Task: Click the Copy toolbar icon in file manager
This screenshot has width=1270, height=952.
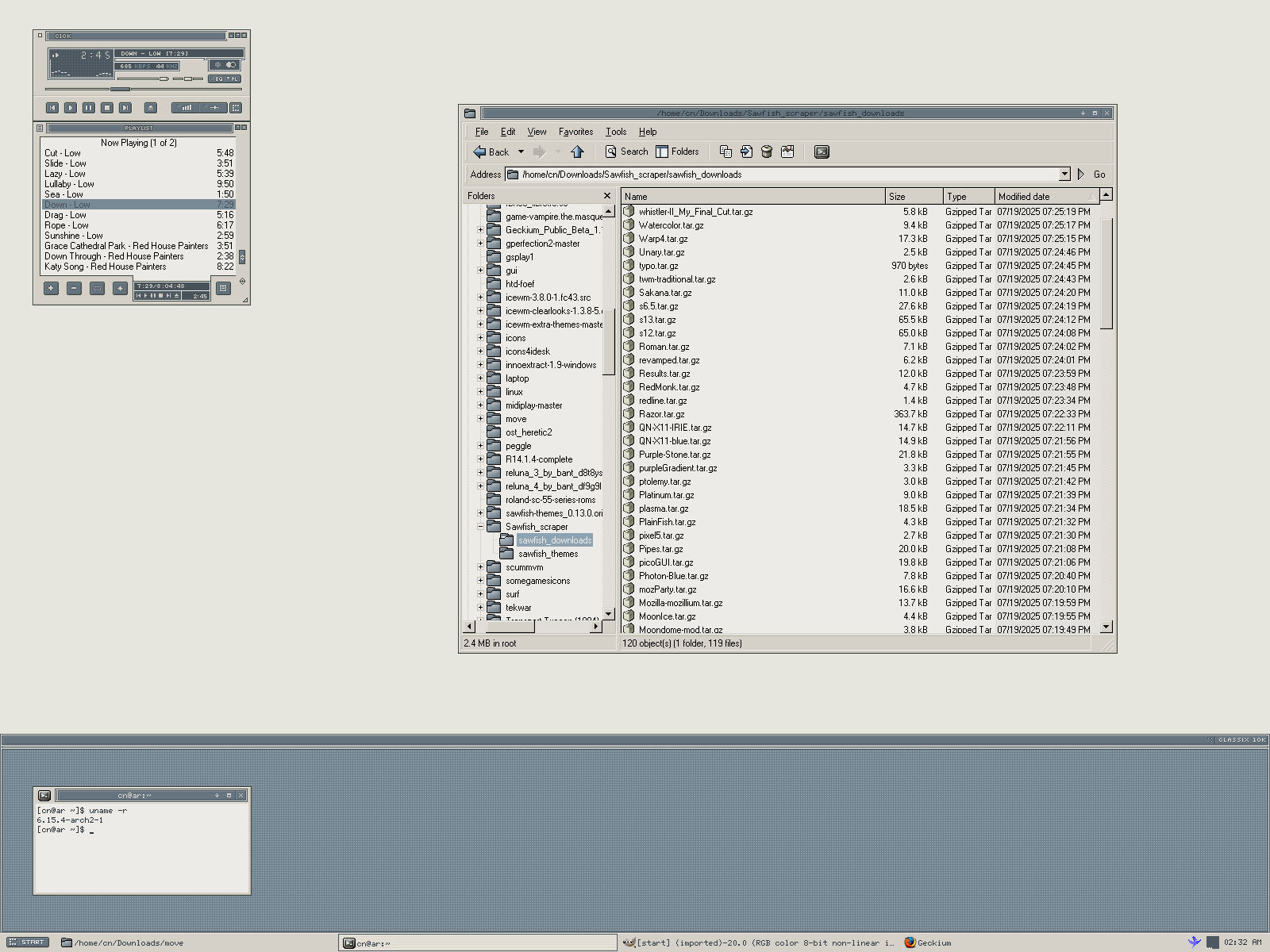Action: pos(725,152)
